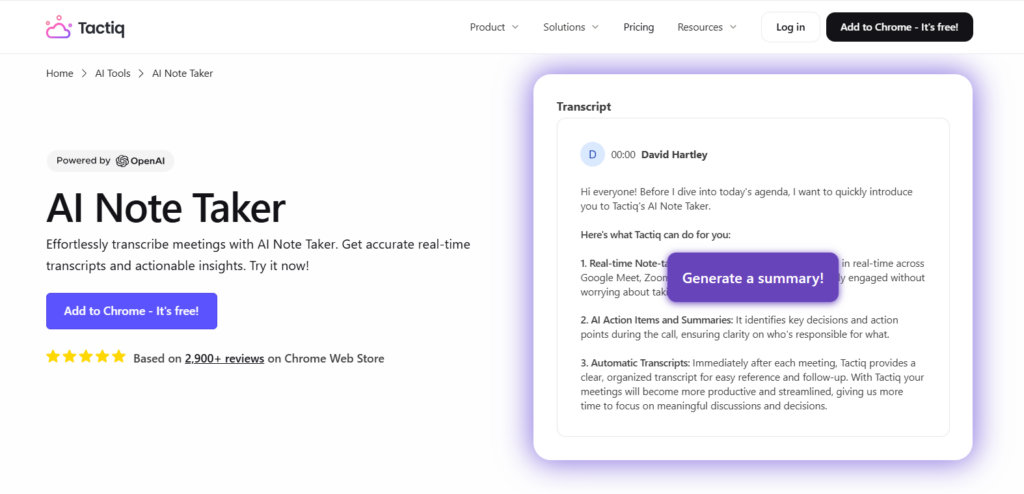The image size is (1024, 494).
Task: Click the five-star rating icons
Action: [86, 357]
